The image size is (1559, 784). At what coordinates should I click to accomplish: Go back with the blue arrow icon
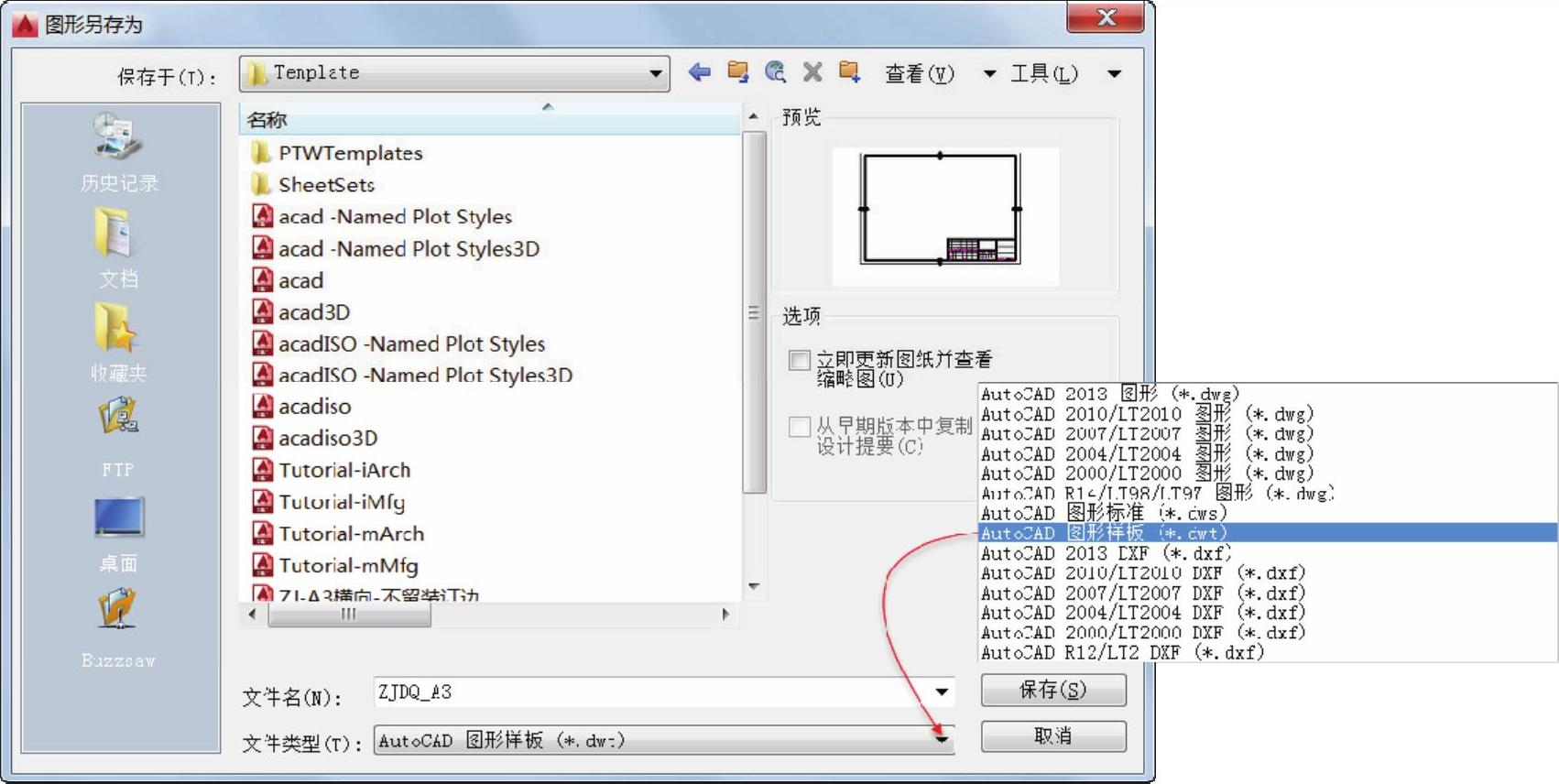pos(700,72)
